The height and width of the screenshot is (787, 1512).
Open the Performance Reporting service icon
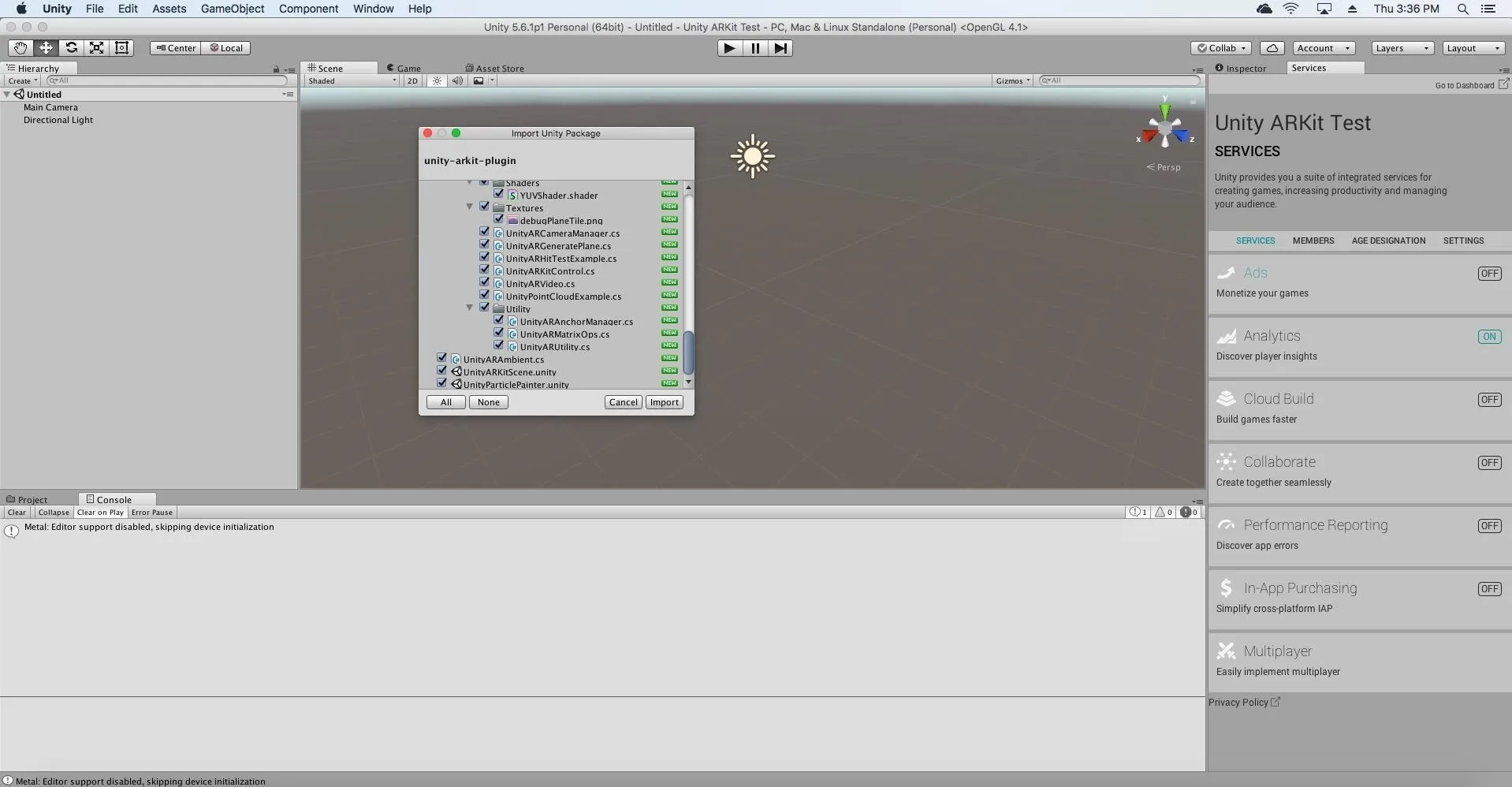click(1226, 525)
